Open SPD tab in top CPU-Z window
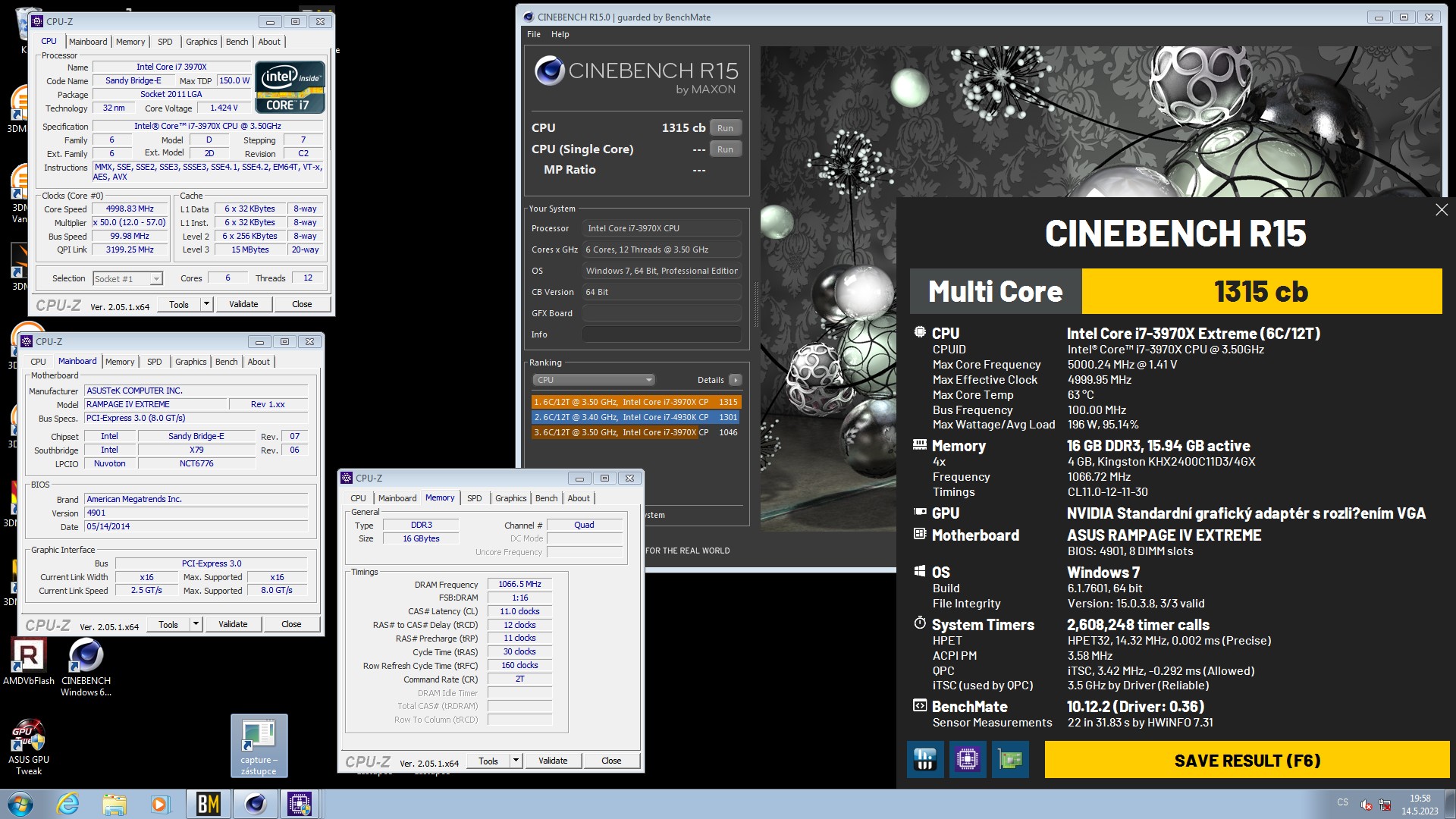The height and width of the screenshot is (819, 1456). coord(165,42)
